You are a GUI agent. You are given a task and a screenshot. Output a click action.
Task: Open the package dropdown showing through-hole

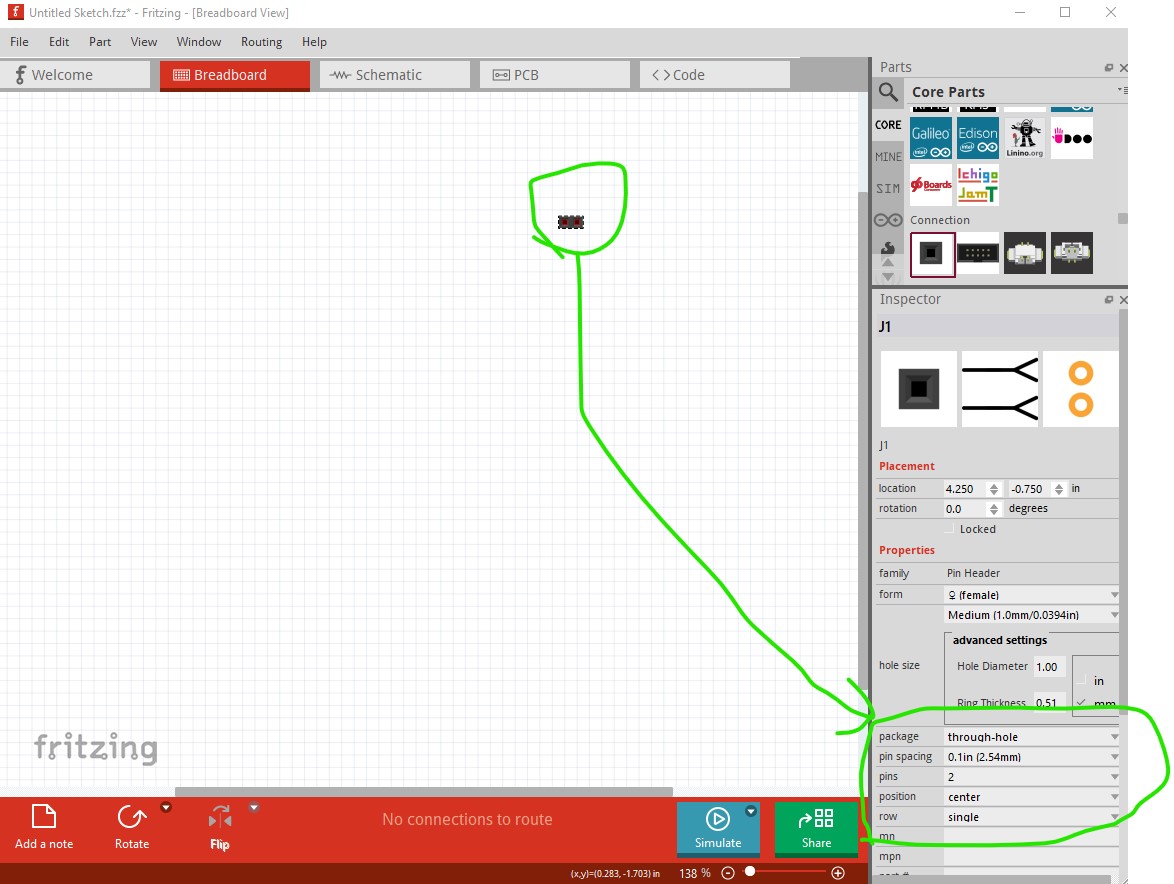(x=1032, y=737)
